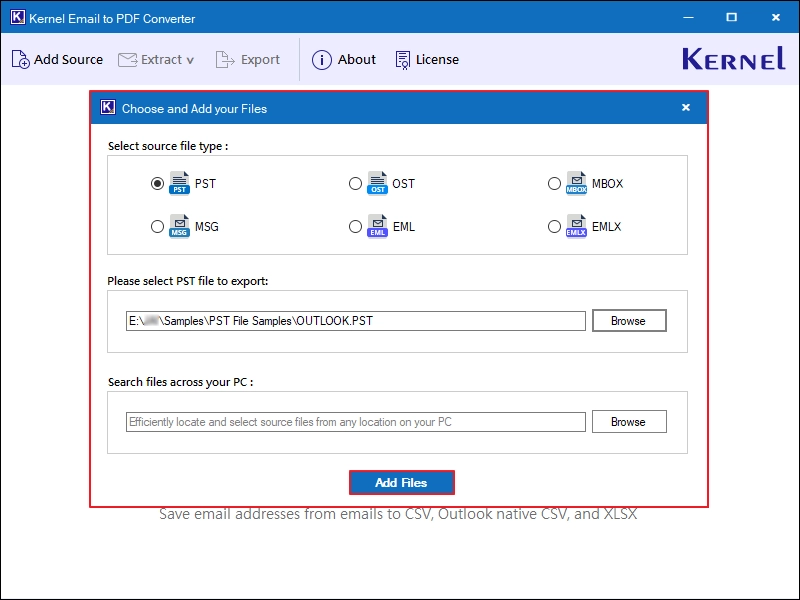Click the Extract envelope icon
Image resolution: width=800 pixels, height=600 pixels.
tap(128, 60)
